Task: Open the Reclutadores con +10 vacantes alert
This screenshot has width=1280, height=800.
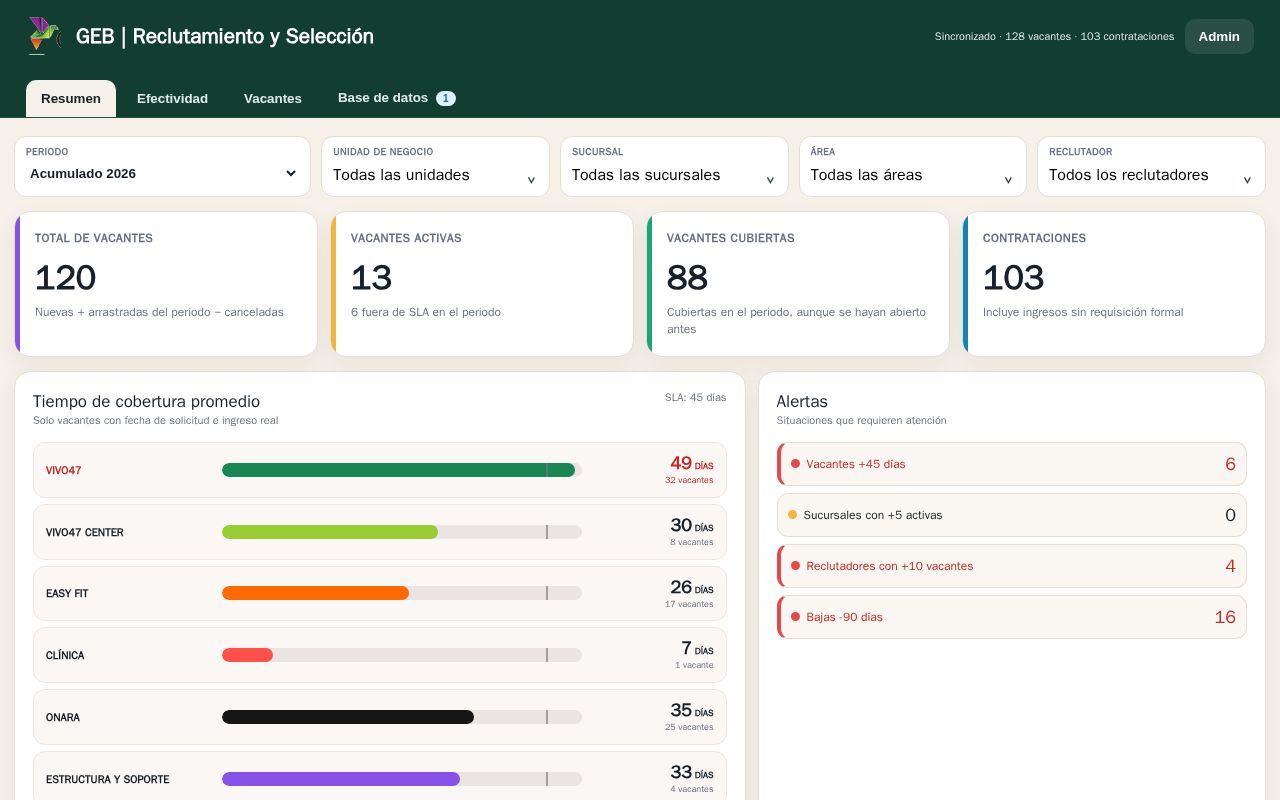Action: (x=1012, y=566)
